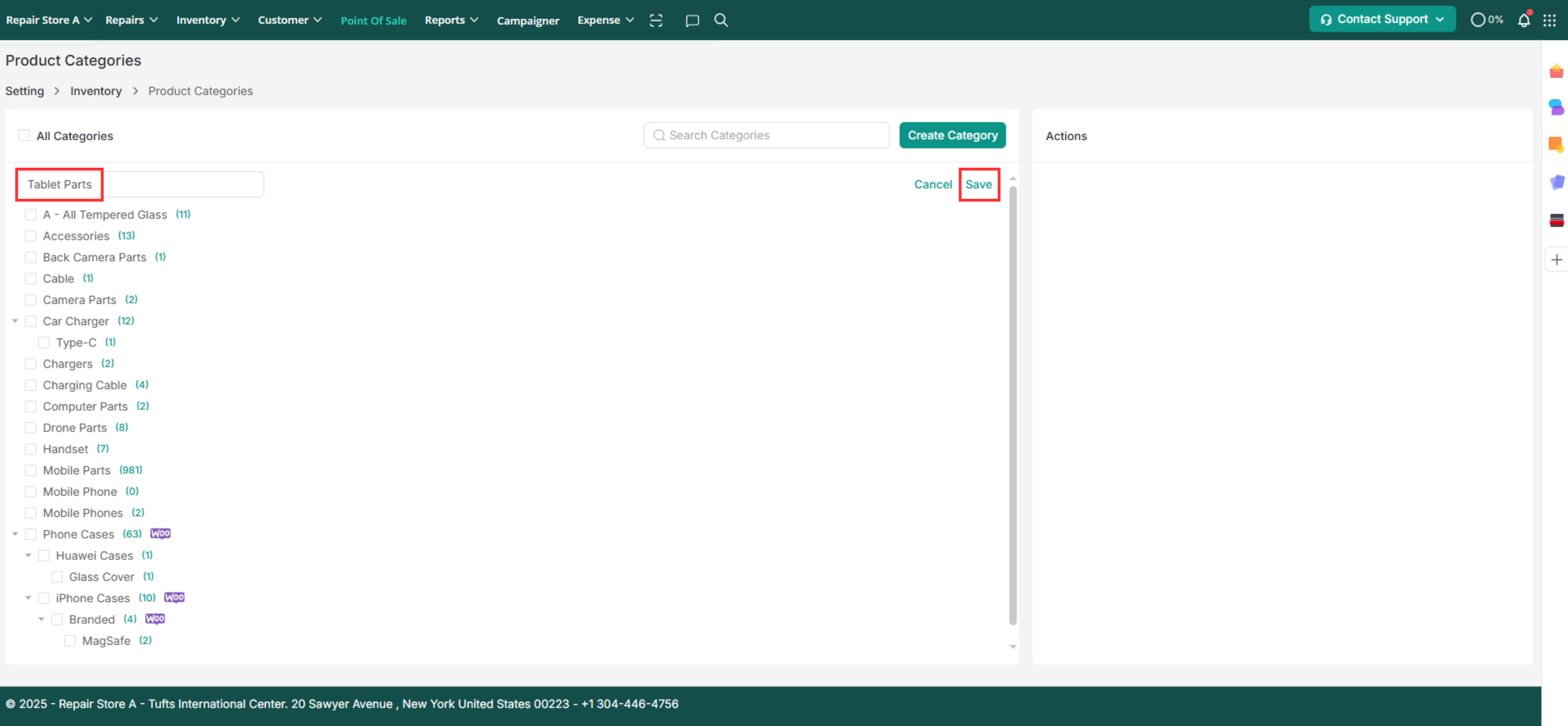Go to Setting breadcrumb link
Image resolution: width=1568 pixels, height=726 pixels.
[x=24, y=91]
